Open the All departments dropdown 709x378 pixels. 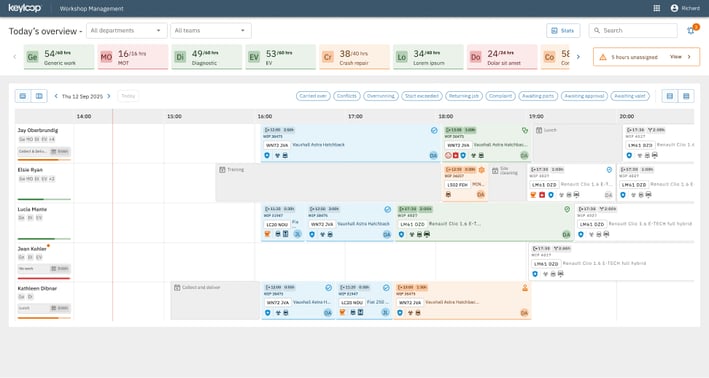point(126,30)
